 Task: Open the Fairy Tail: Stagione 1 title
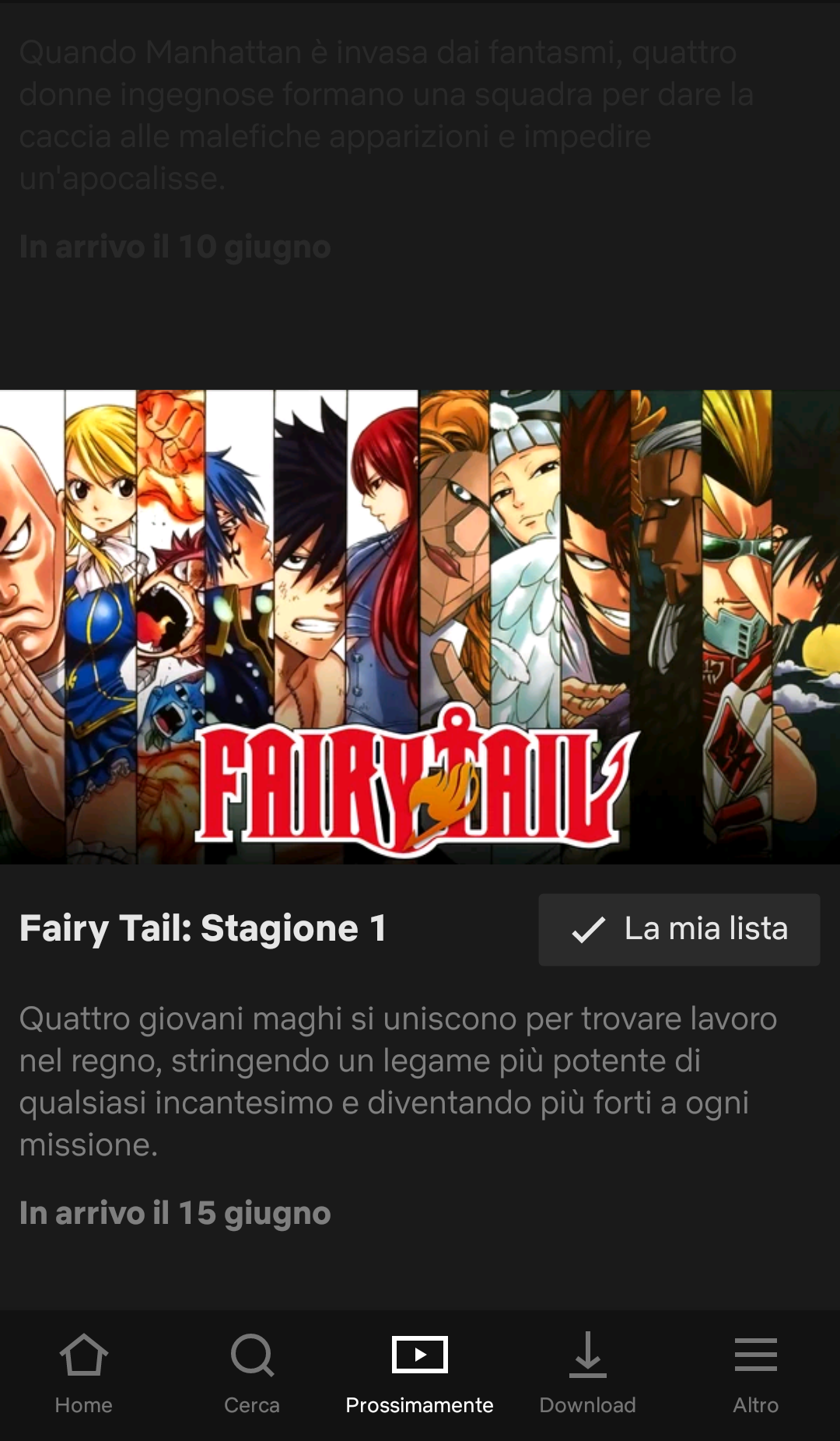coord(203,929)
